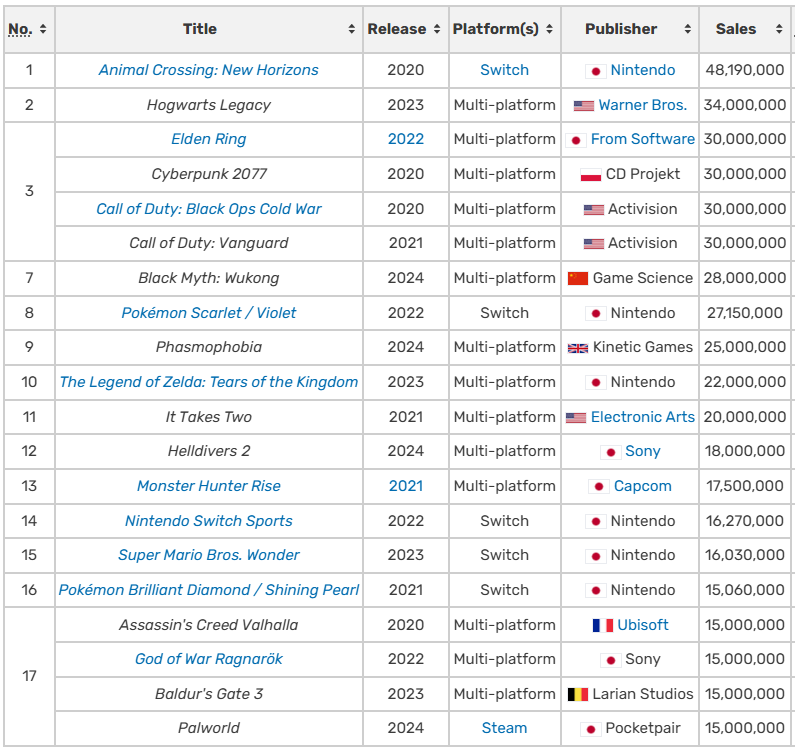The image size is (795, 752).
Task: Sort table by No. column arrows
Action: (43, 29)
